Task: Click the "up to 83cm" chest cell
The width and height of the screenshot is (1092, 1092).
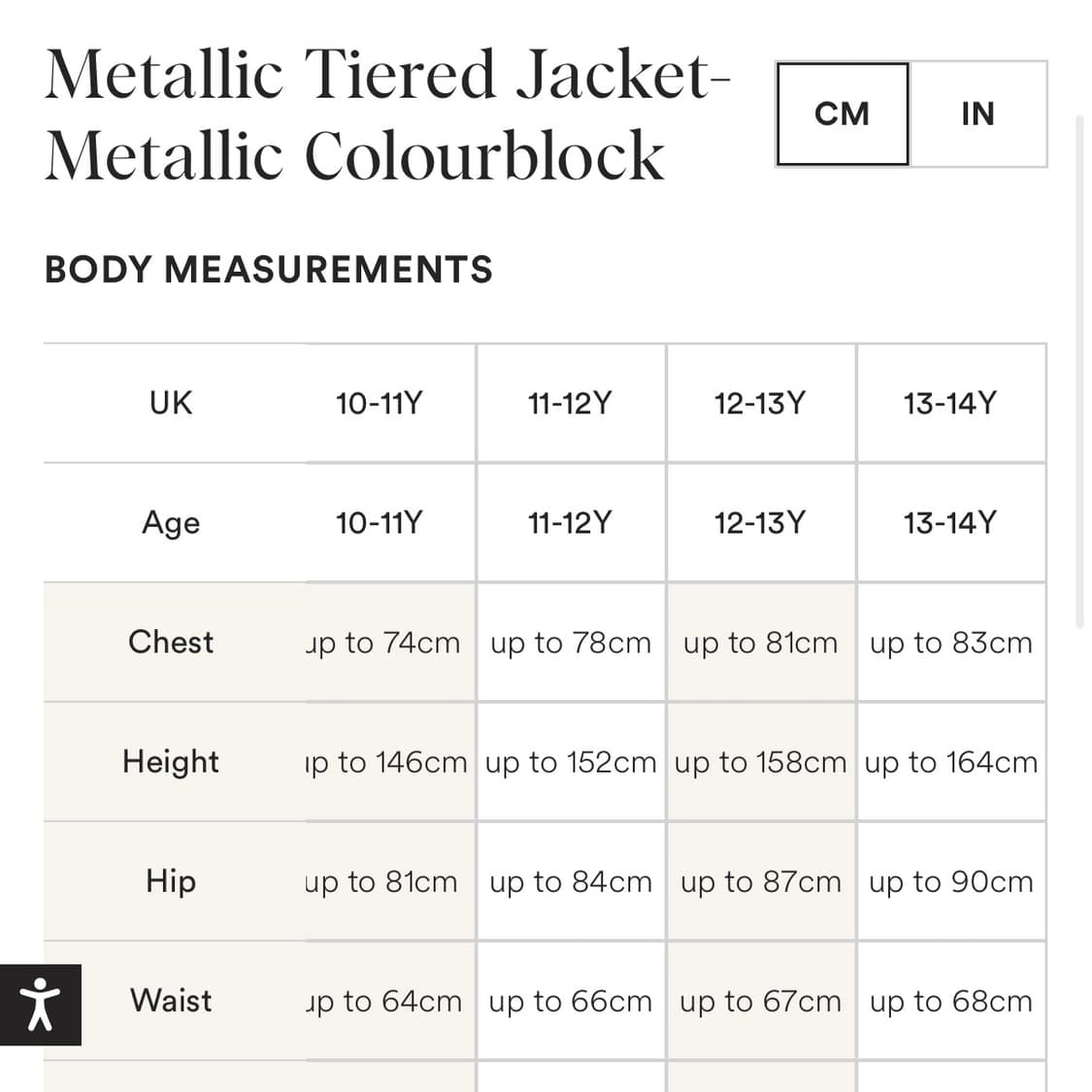Action: [x=951, y=643]
